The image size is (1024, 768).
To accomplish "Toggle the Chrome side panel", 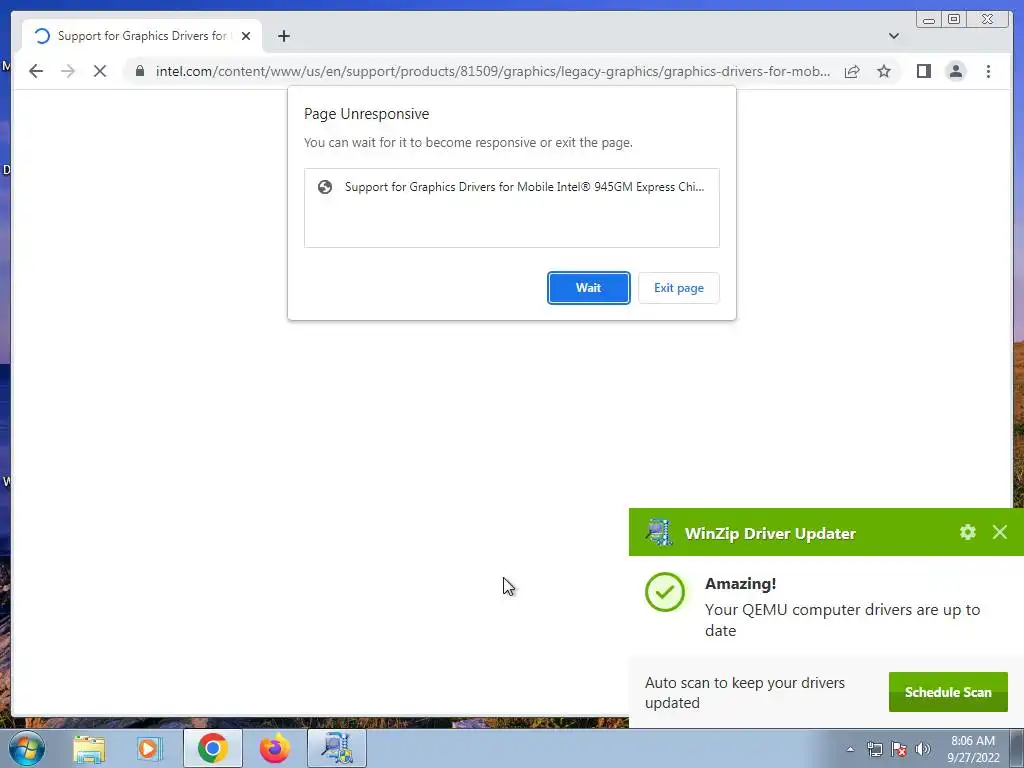I will [923, 71].
